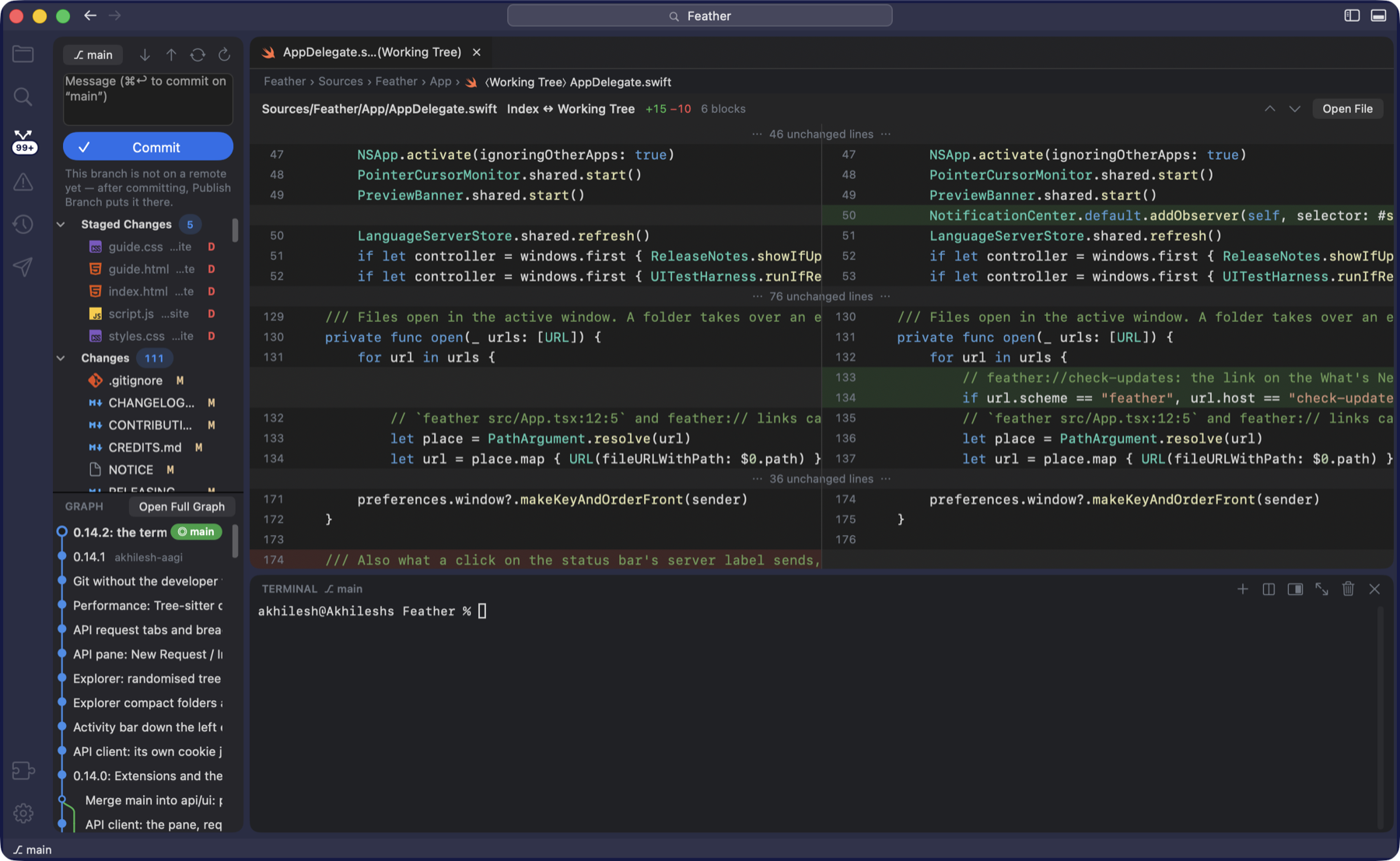Screen dimensions: 1400x861
Task: Maximize the terminal panel
Action: (1321, 589)
